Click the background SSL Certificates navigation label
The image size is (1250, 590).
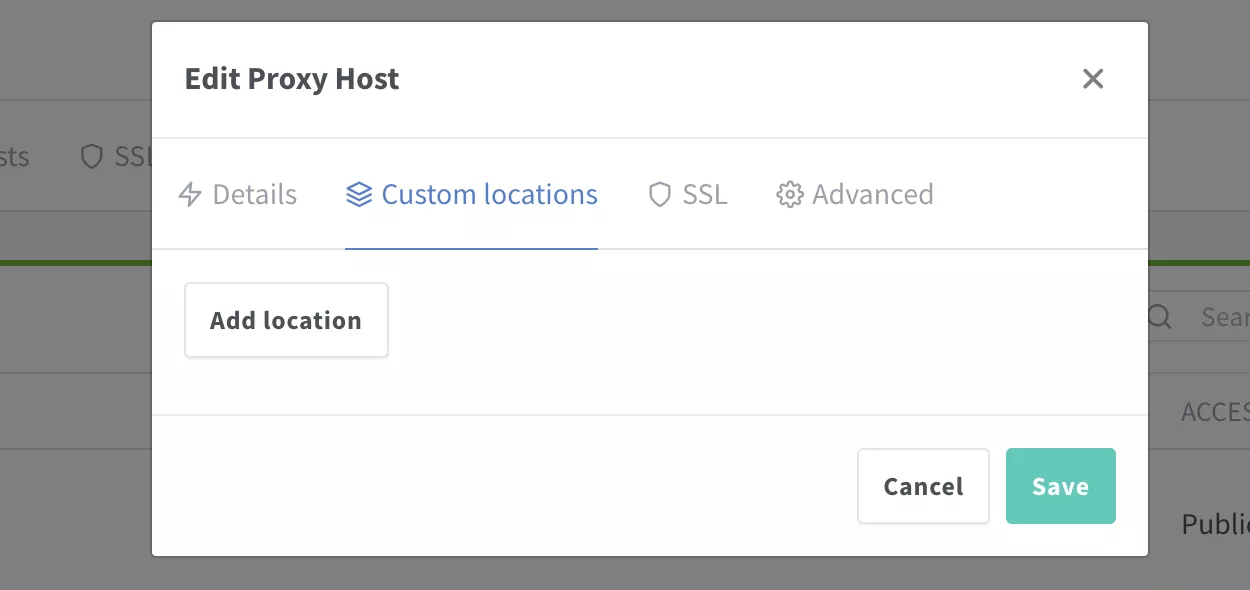click(133, 157)
